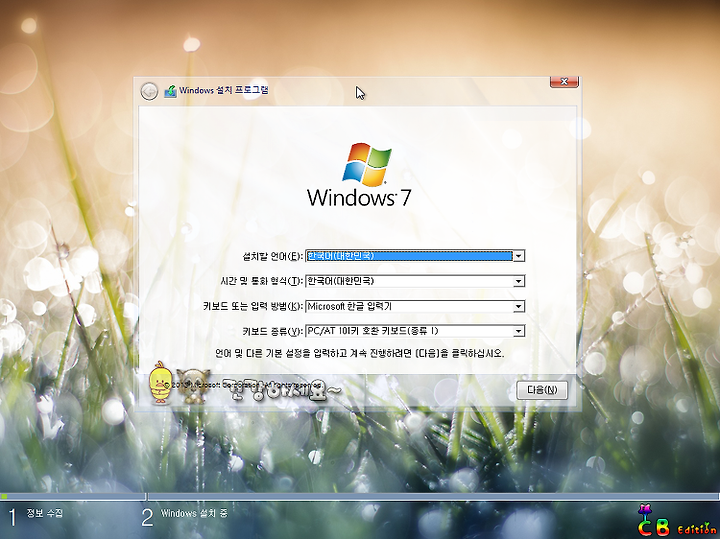Click step 2 Windows 설치 중 label
This screenshot has height=539, width=720.
(x=194, y=513)
